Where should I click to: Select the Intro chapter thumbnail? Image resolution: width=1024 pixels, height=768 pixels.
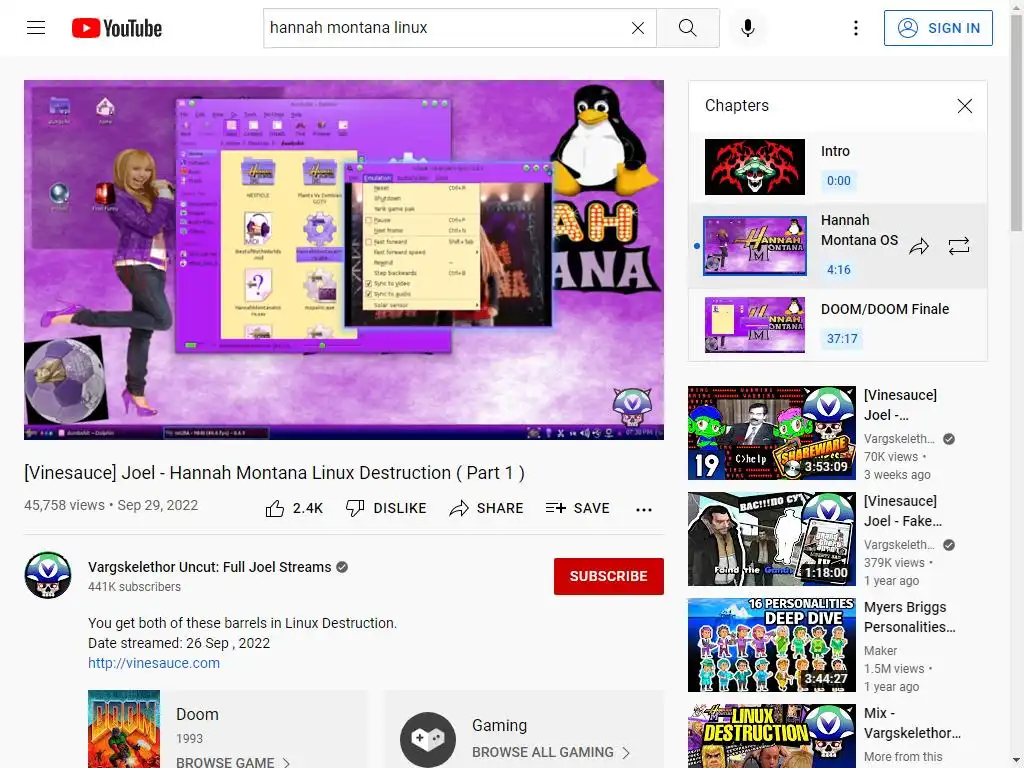(x=755, y=167)
